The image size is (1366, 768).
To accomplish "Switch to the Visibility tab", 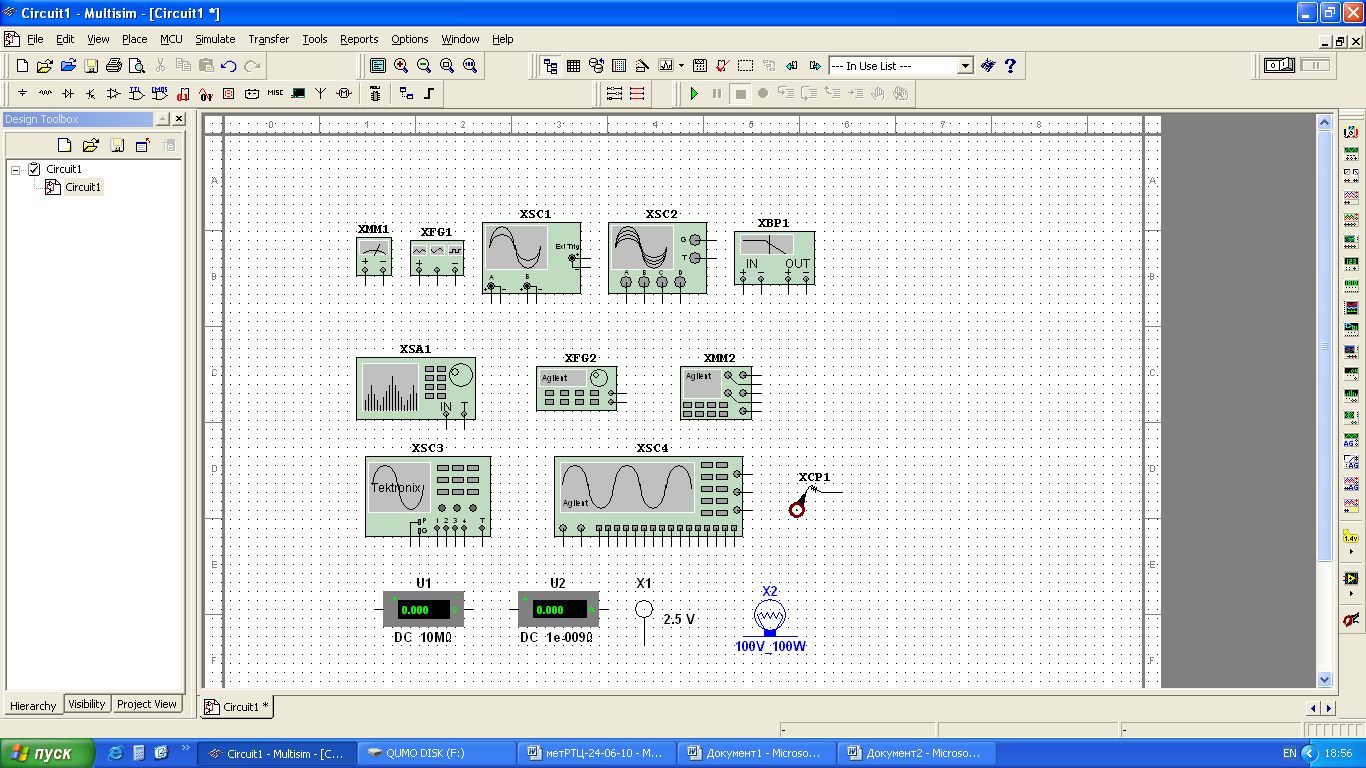I will (x=87, y=704).
